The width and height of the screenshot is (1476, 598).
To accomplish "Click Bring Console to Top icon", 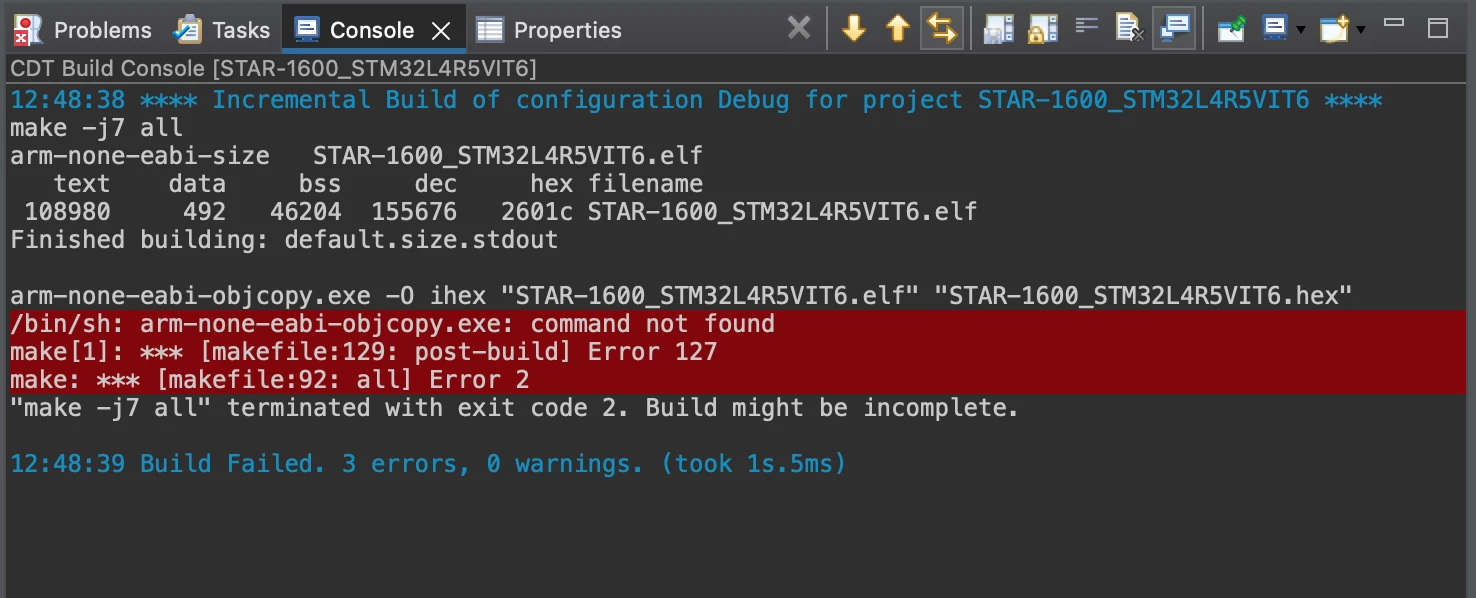I will tap(1175, 28).
